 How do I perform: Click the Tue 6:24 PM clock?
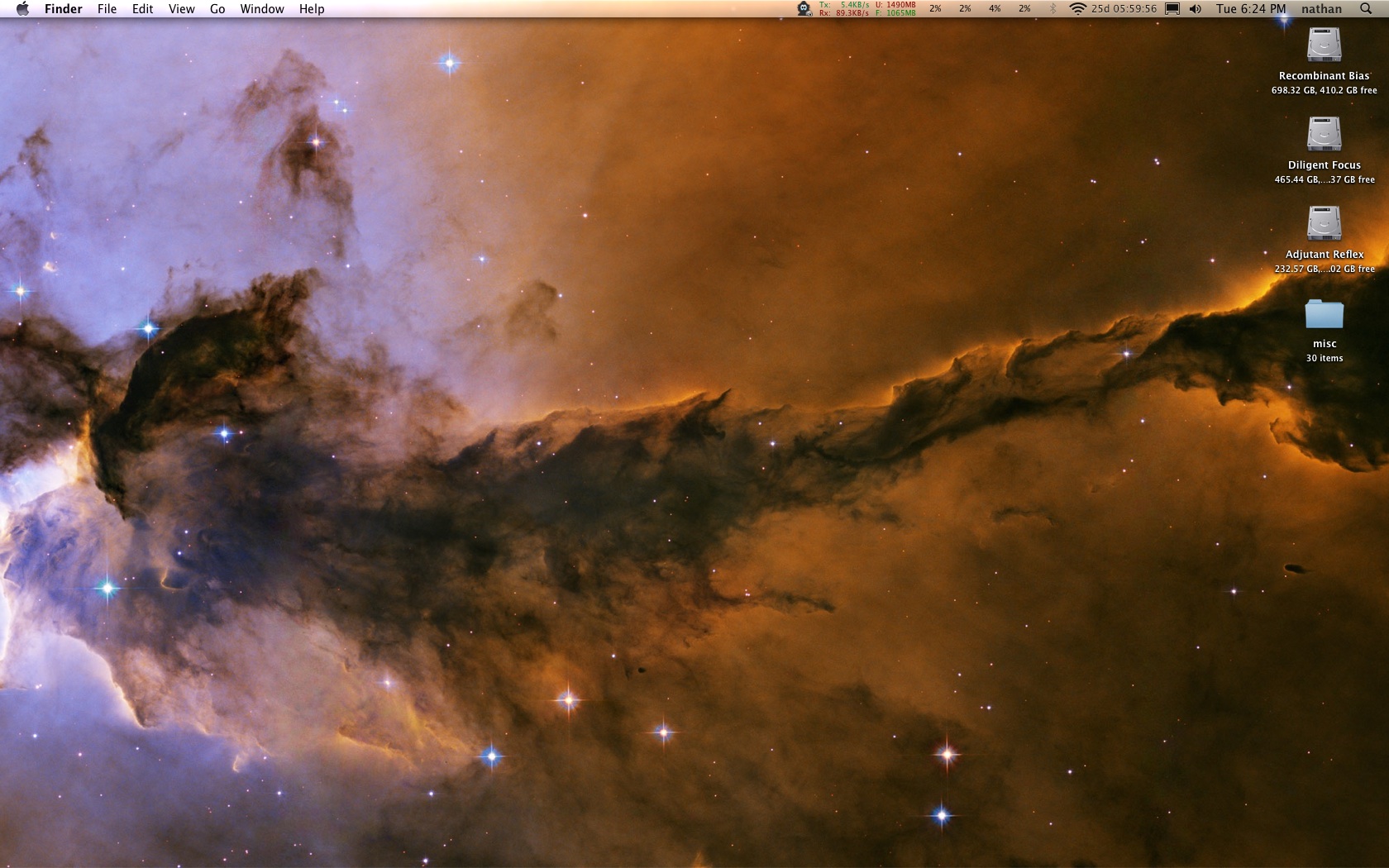1251,9
